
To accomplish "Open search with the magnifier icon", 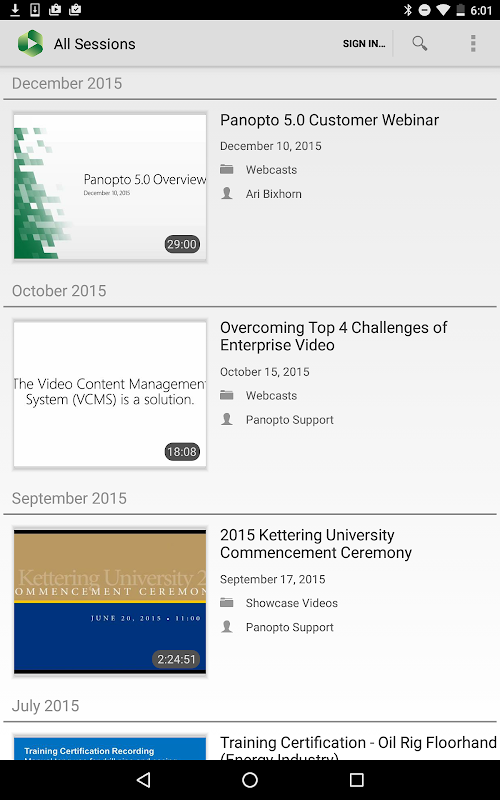I will coord(419,43).
